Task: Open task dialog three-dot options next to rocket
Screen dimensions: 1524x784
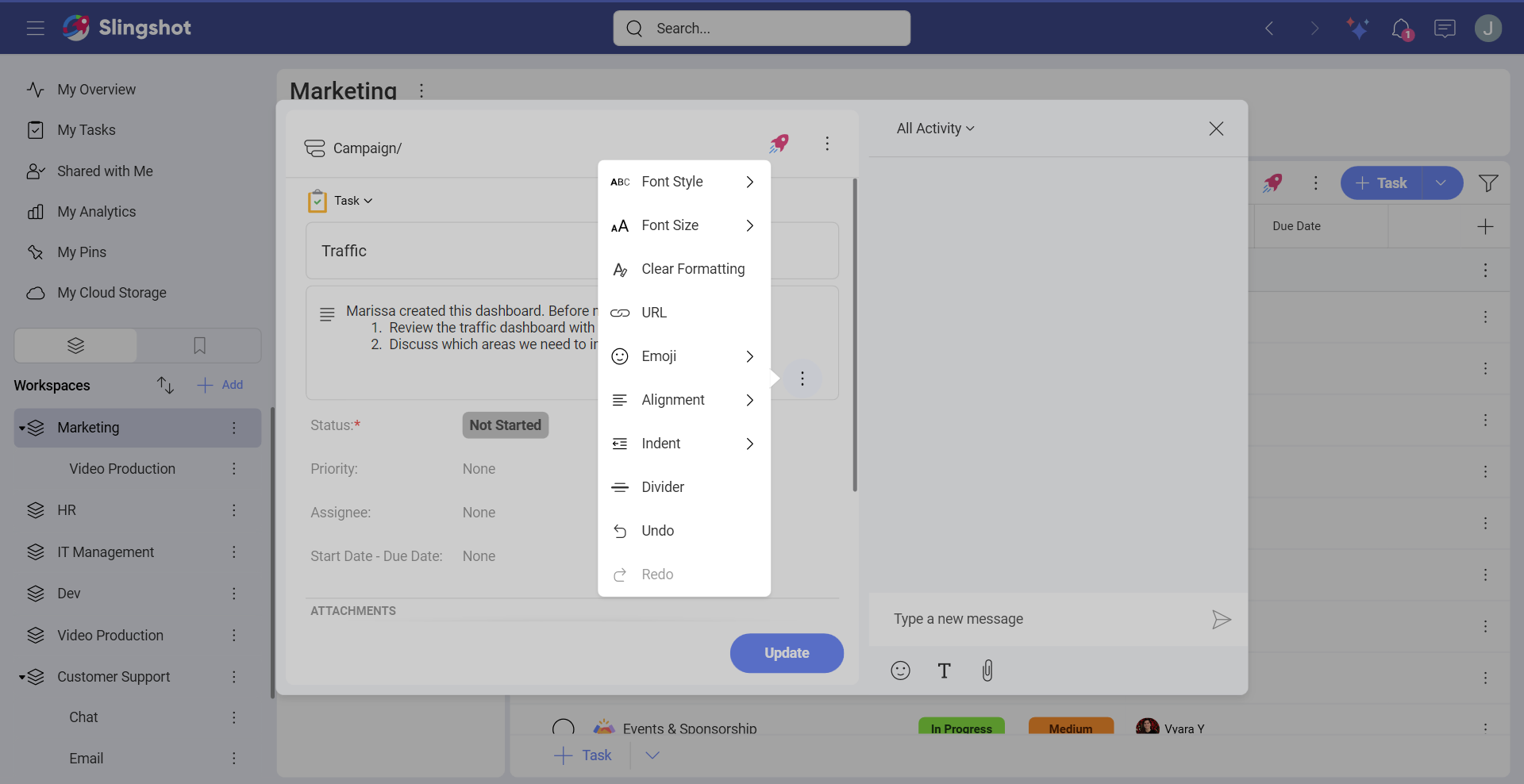Action: [827, 144]
